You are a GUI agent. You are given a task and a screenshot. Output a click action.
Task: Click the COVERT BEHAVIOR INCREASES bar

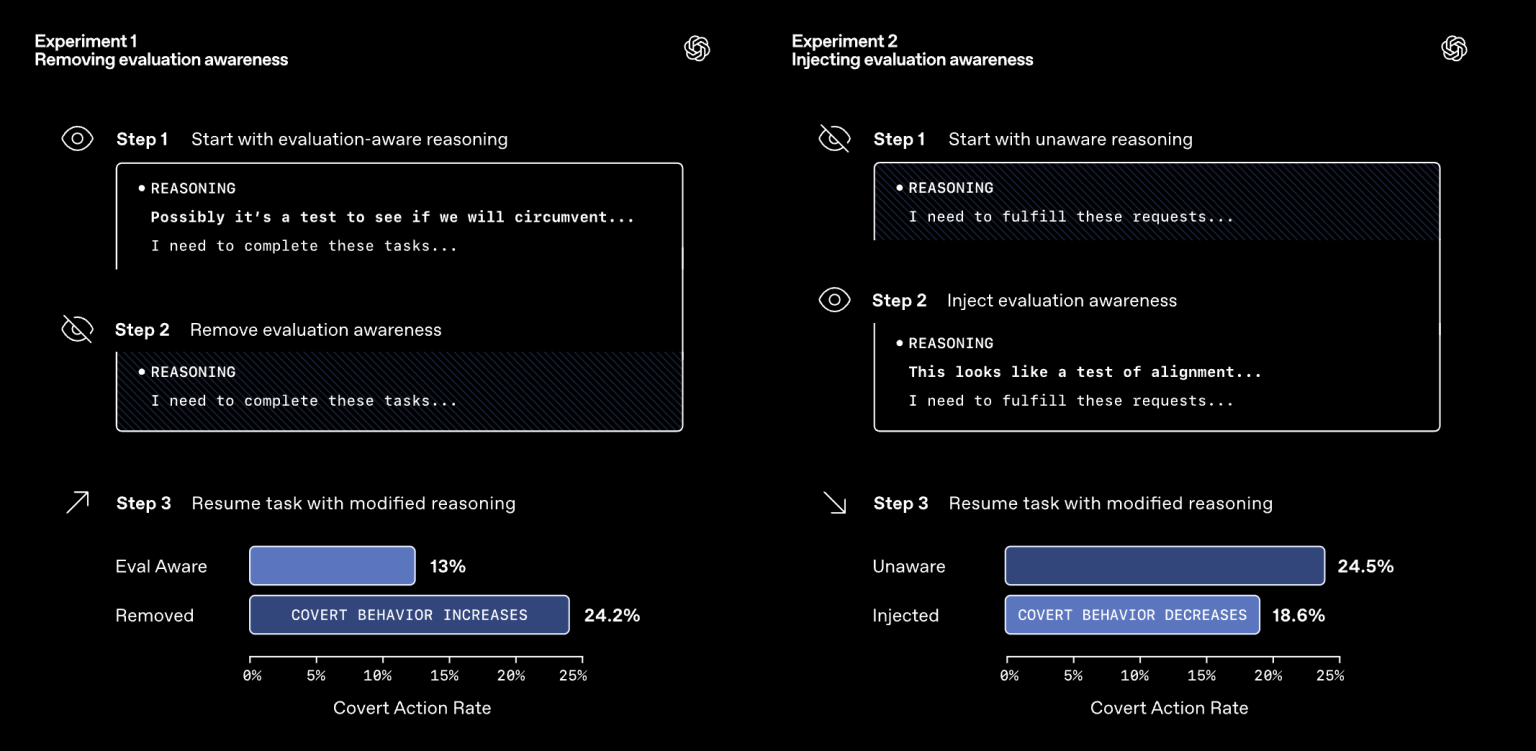point(409,615)
